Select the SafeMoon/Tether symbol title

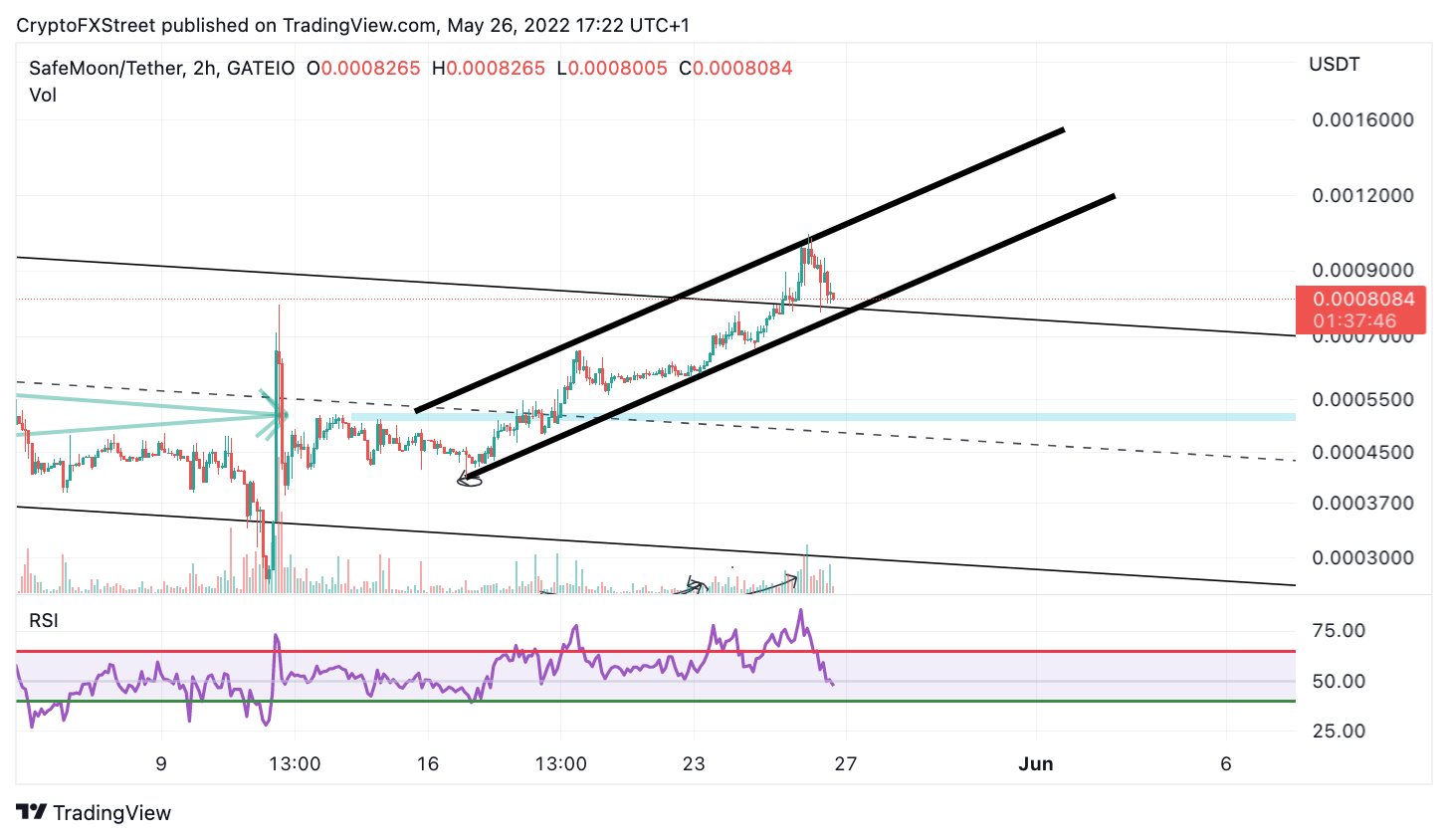click(105, 69)
